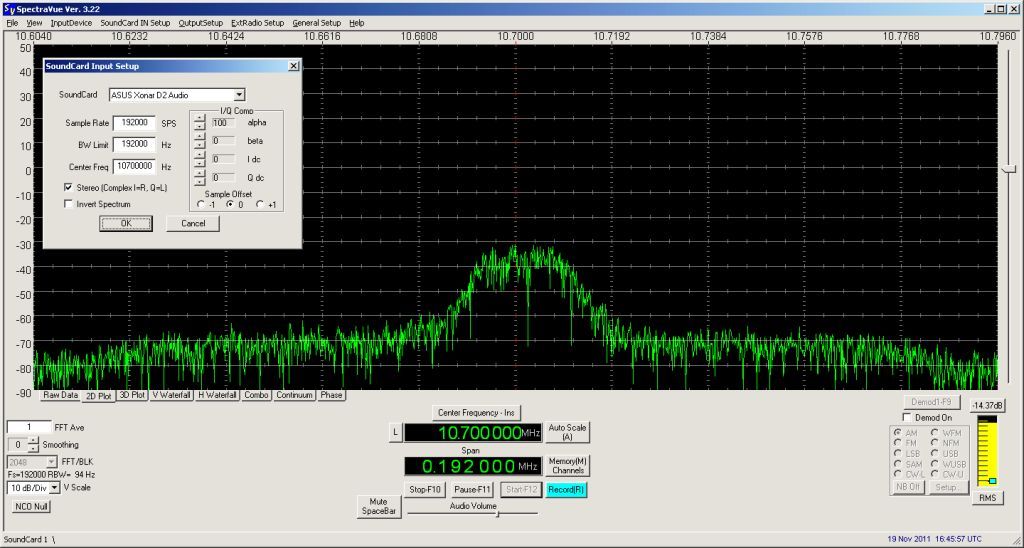Pause the display with Pause-F11
This screenshot has width=1024, height=548.
point(472,489)
